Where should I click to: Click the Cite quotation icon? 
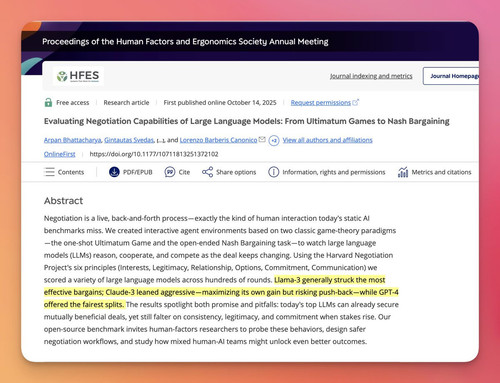point(170,172)
